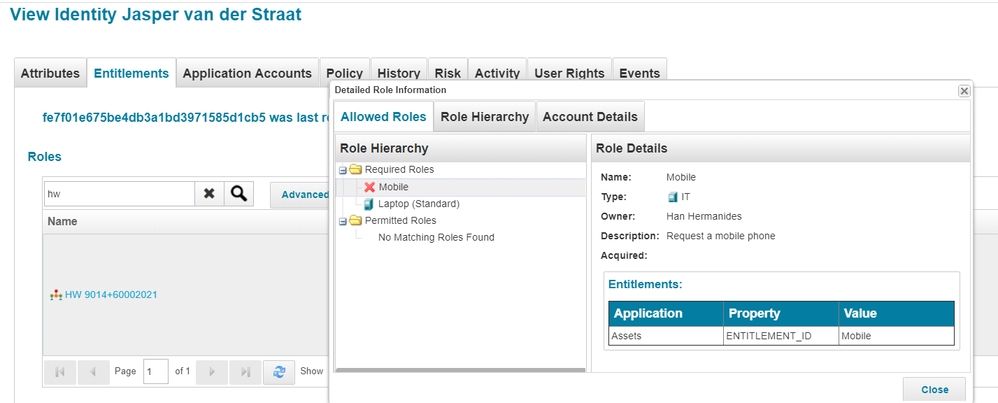Viewport: 998px width, 403px height.
Task: Go to next page of roles
Action: point(211,371)
